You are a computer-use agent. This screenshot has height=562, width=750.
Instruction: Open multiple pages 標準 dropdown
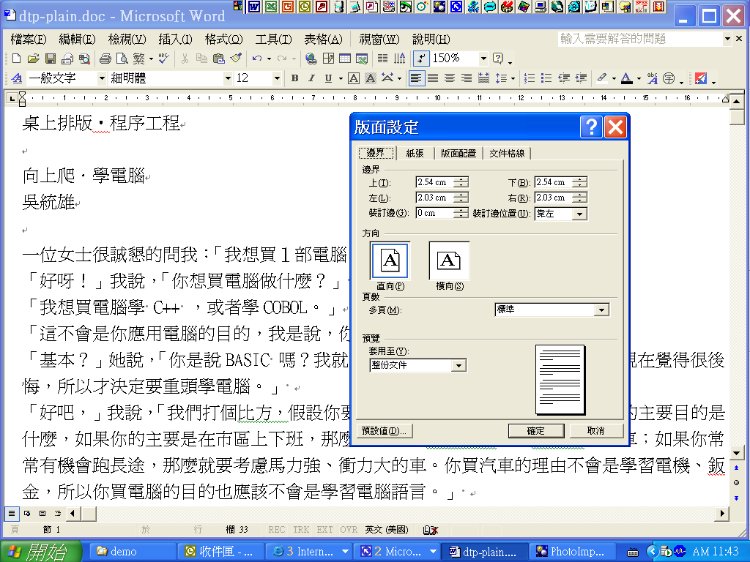point(601,310)
